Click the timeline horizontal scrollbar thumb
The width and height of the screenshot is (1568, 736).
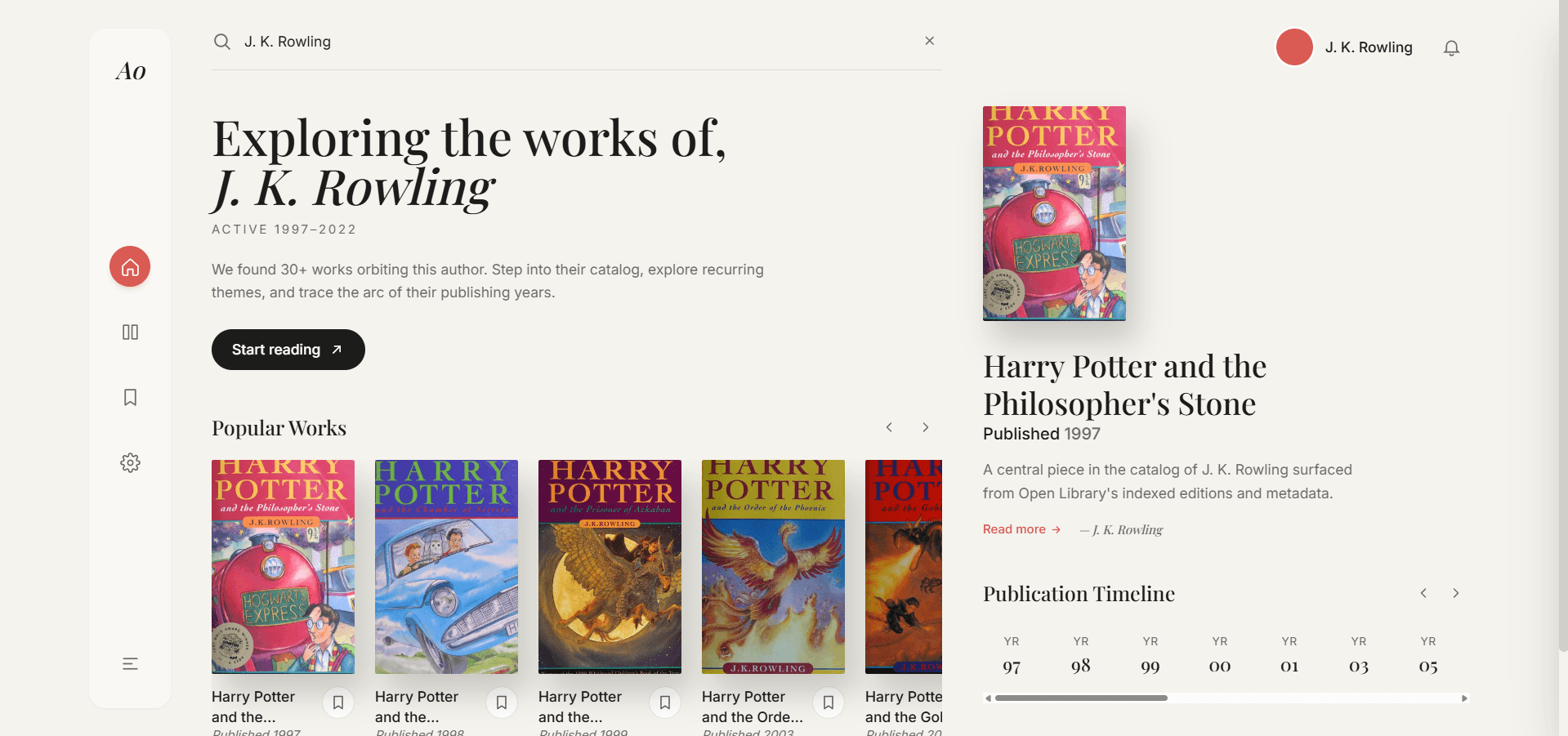pos(1081,698)
